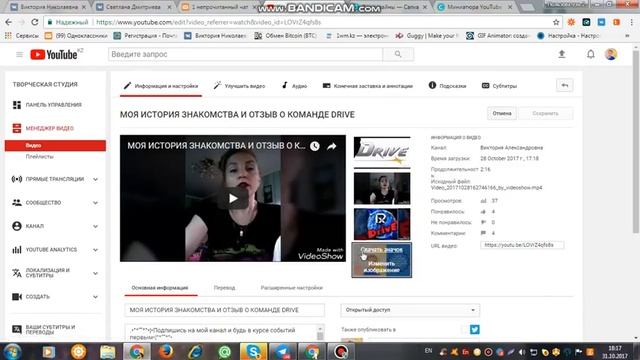Click the back arrow button above Cancel

click(x=565, y=85)
